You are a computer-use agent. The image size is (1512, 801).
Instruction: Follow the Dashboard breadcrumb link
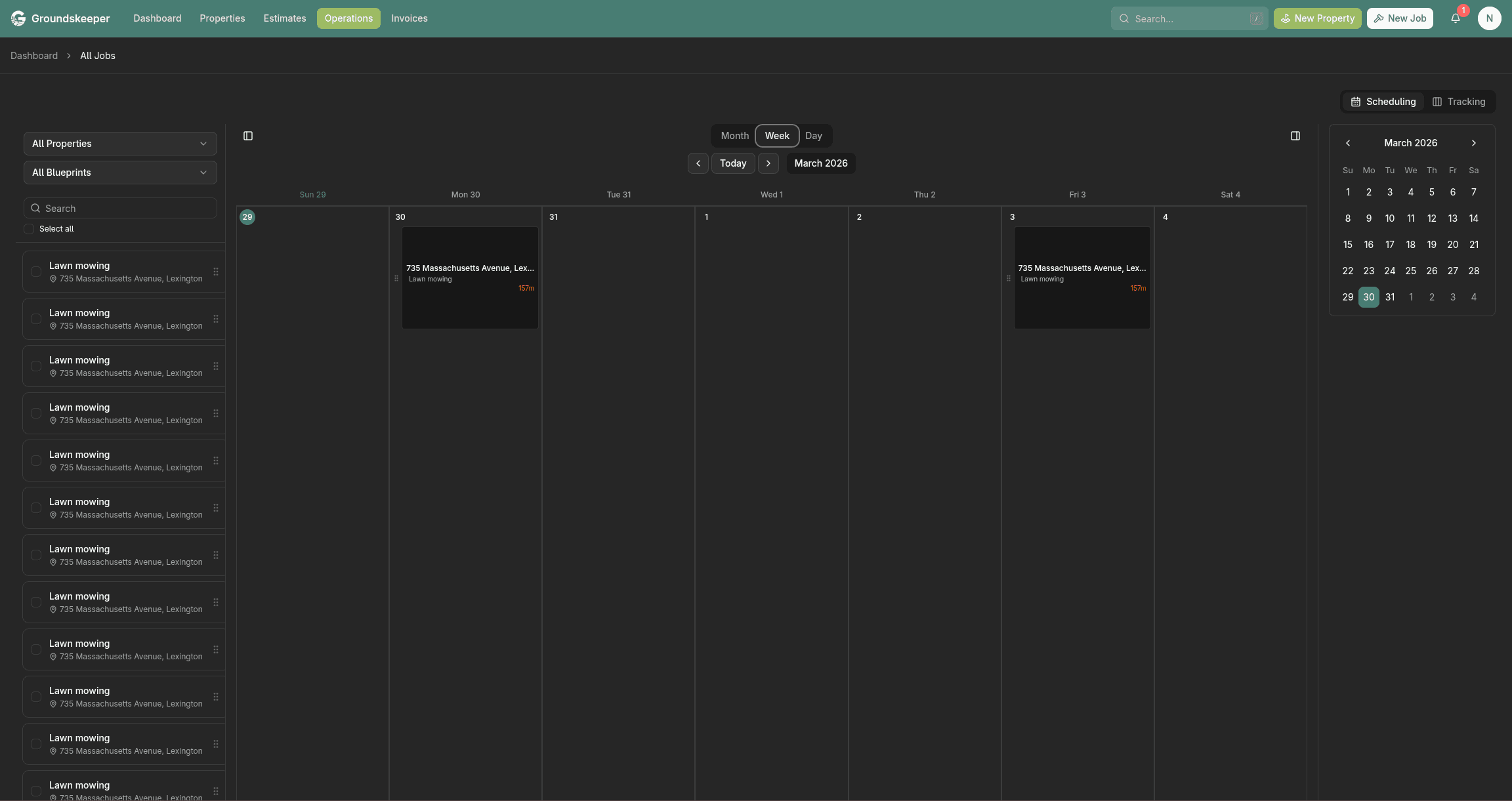click(33, 56)
